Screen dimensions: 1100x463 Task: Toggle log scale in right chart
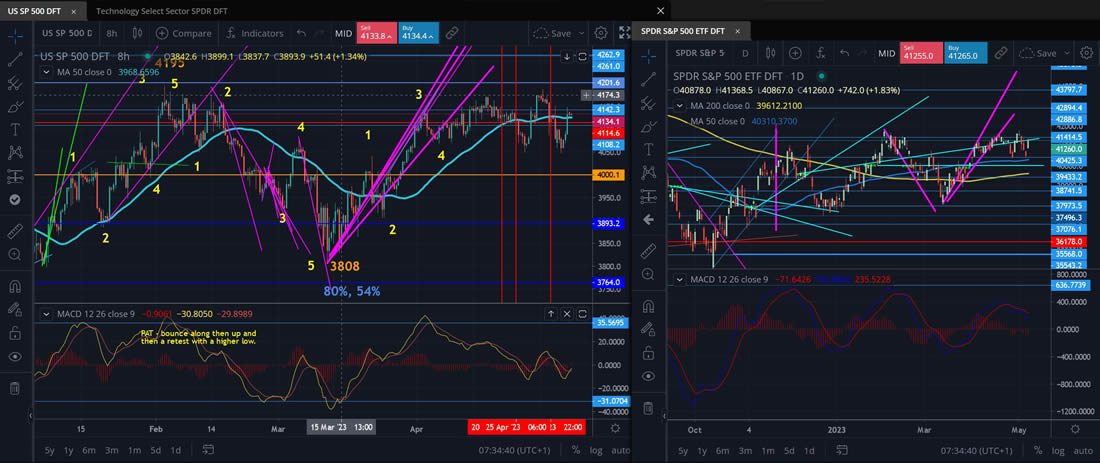[1057, 450]
